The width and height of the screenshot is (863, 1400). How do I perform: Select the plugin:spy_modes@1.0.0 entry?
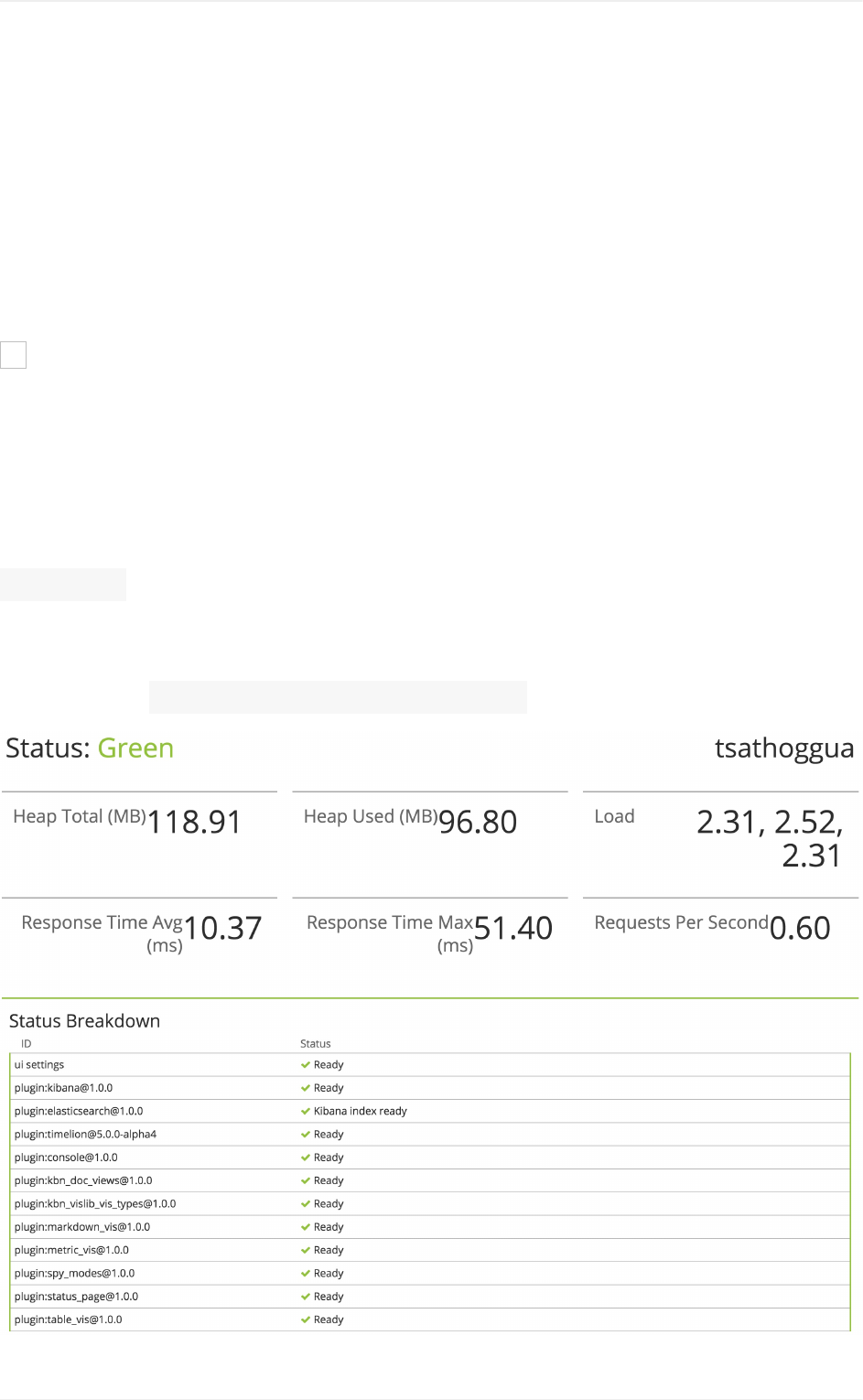click(x=74, y=1274)
